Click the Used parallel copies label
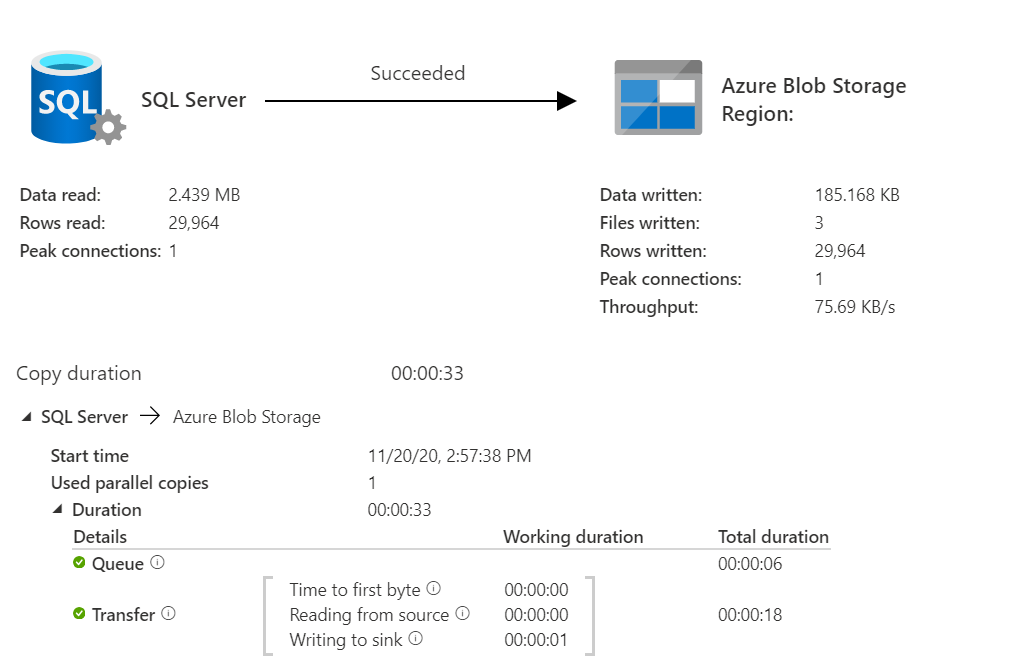 pyautogui.click(x=129, y=483)
